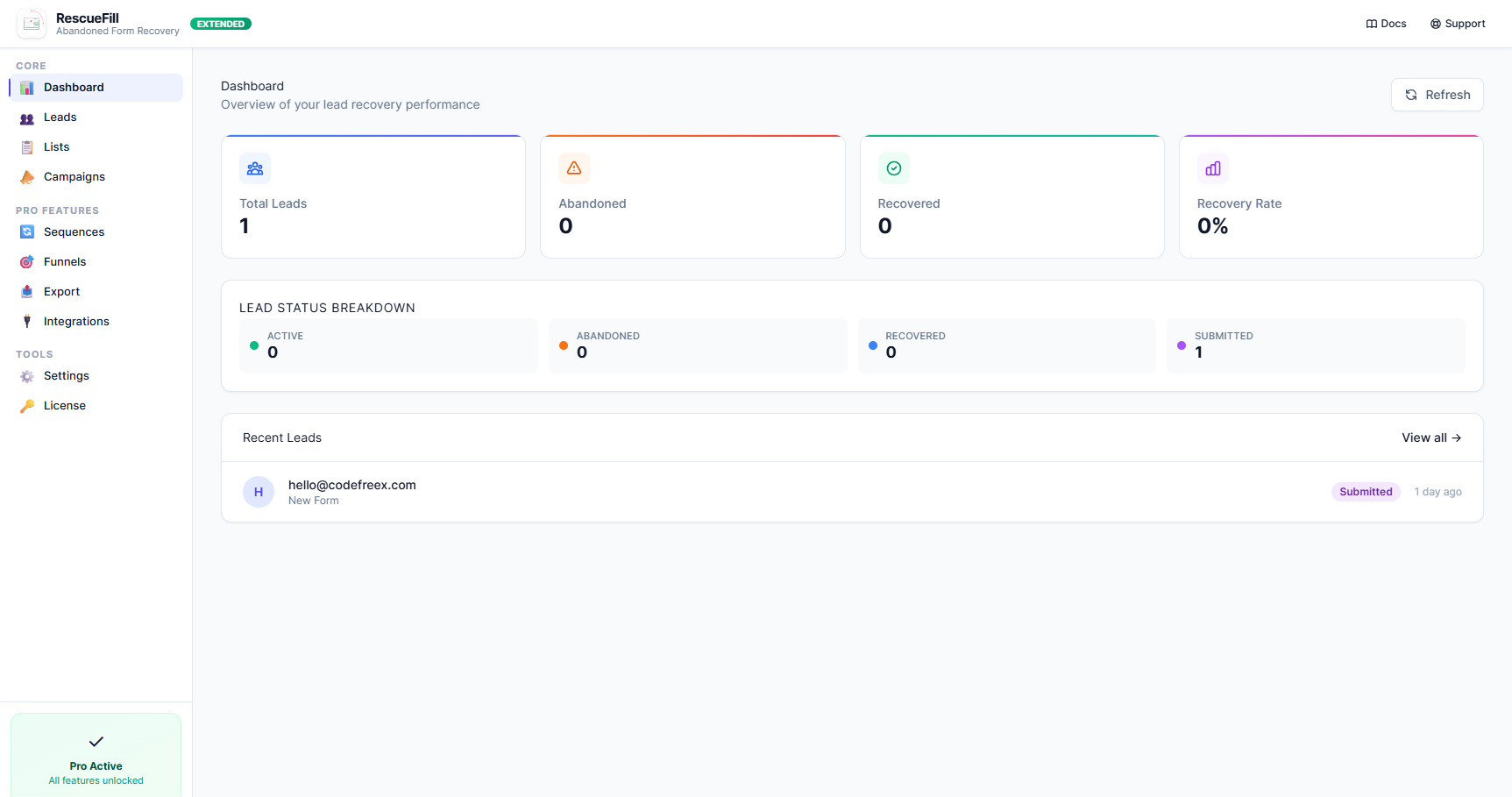The image size is (1512, 797).
Task: Open the Campaigns page
Action: click(73, 176)
